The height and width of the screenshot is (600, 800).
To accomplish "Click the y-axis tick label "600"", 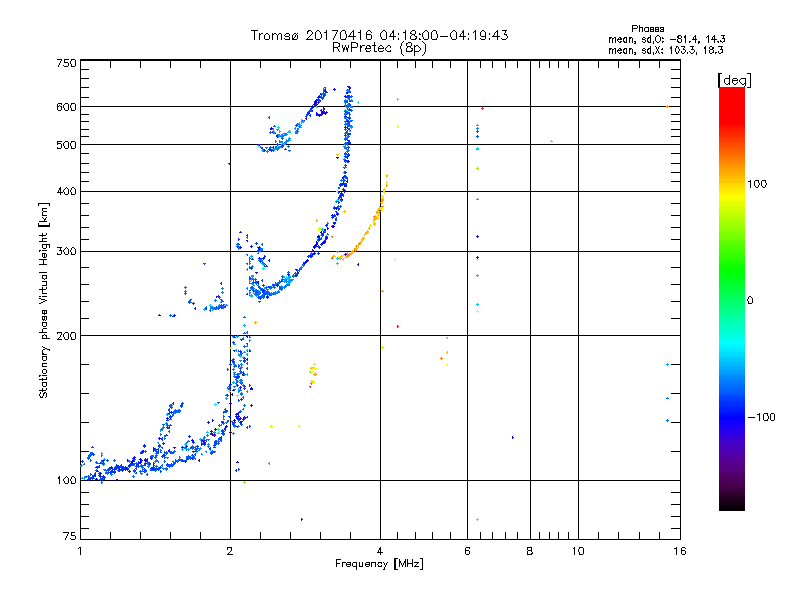I will [x=66, y=107].
